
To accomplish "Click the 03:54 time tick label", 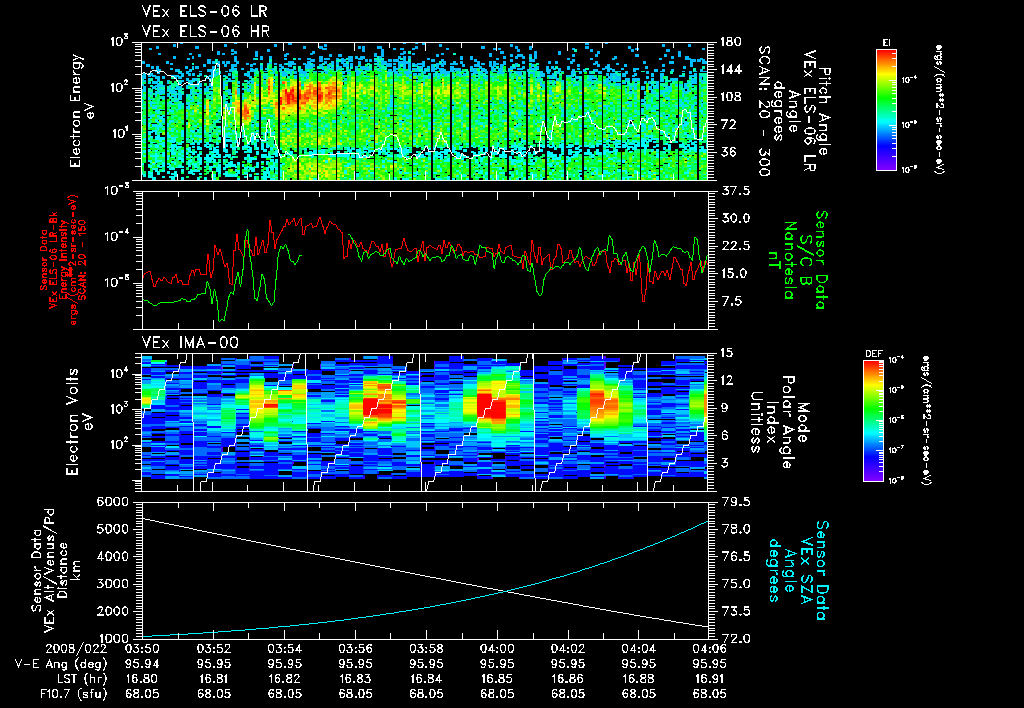I will point(284,649).
